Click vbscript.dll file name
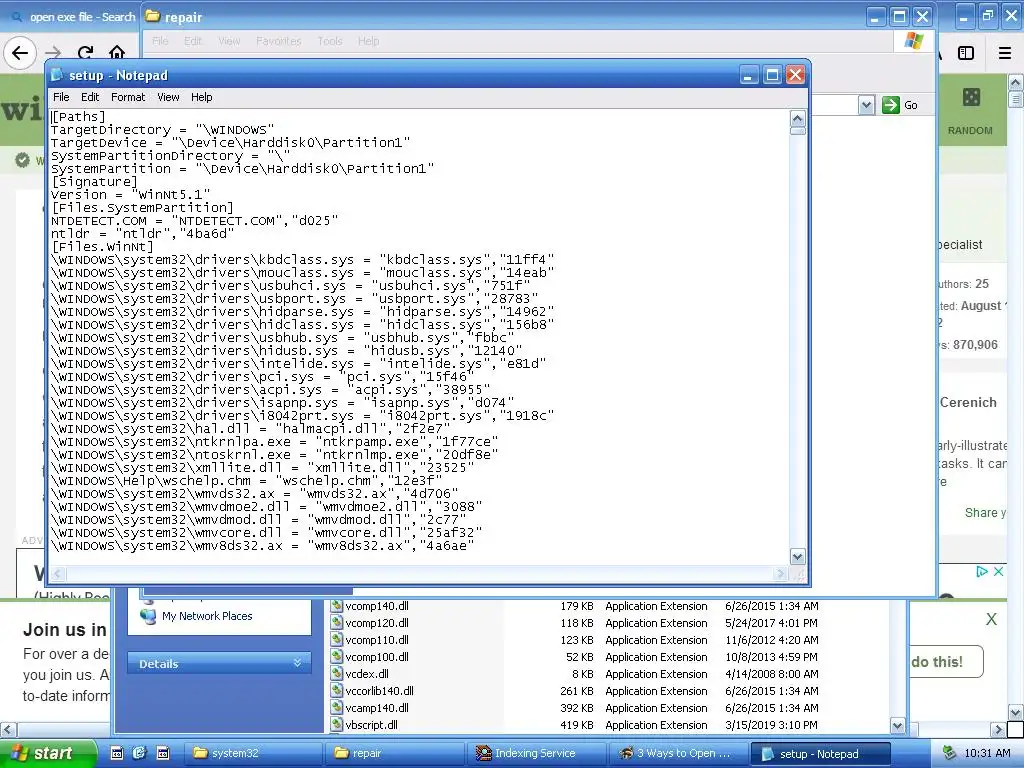Viewport: 1024px width, 768px height. tap(372, 725)
